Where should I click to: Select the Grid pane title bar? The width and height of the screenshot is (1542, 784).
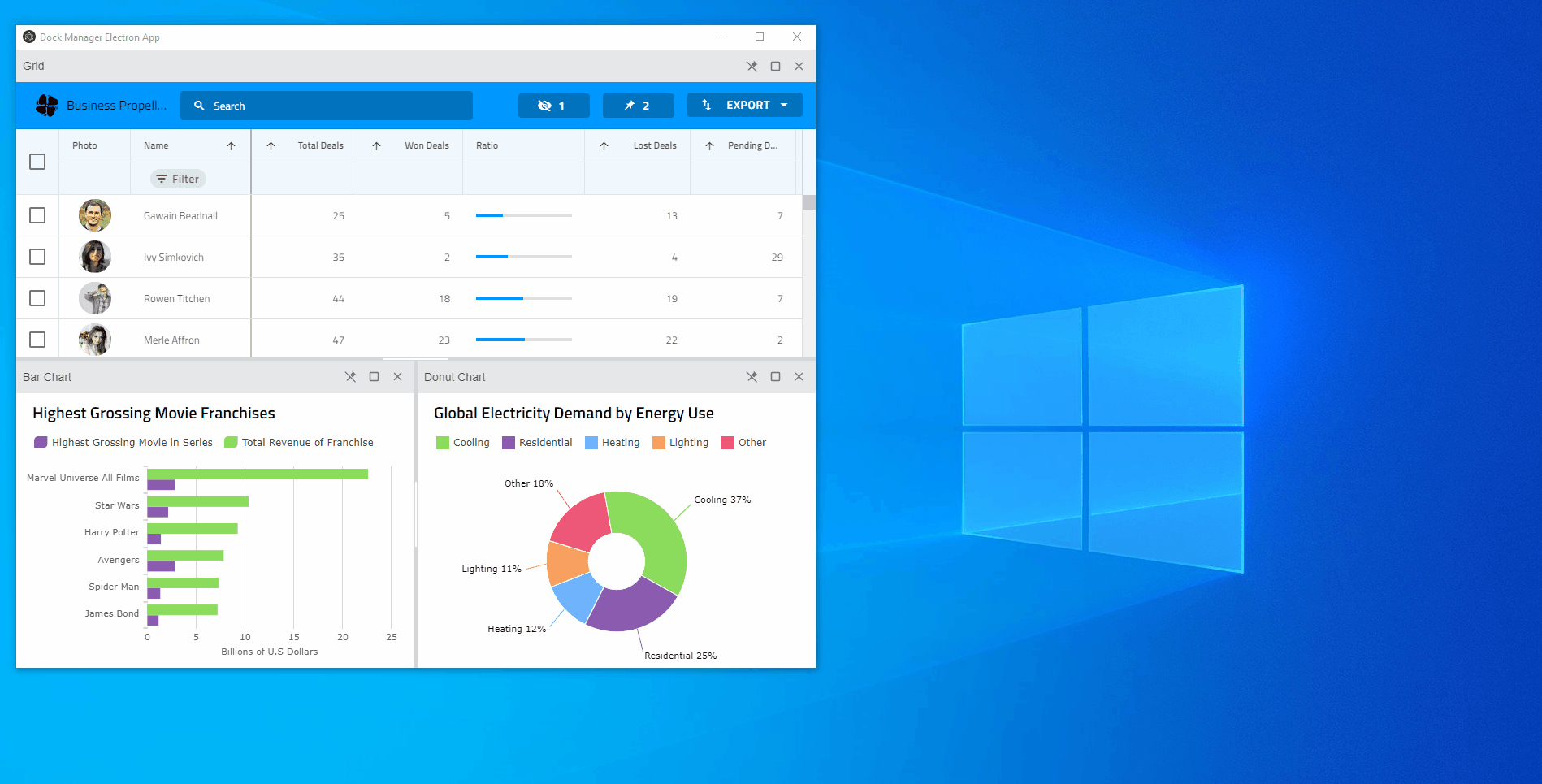pos(33,66)
